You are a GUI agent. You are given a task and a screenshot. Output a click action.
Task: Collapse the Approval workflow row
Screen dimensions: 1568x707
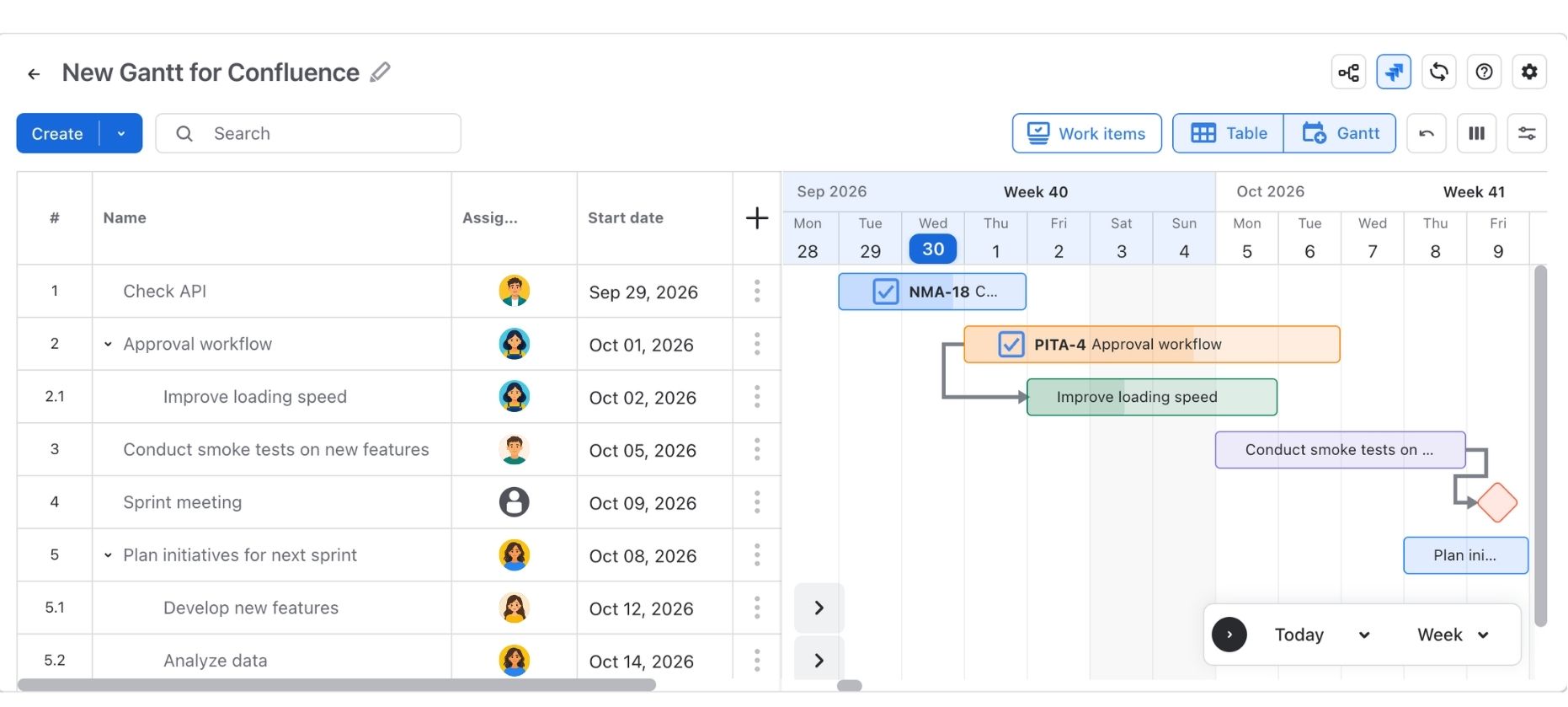click(x=108, y=345)
